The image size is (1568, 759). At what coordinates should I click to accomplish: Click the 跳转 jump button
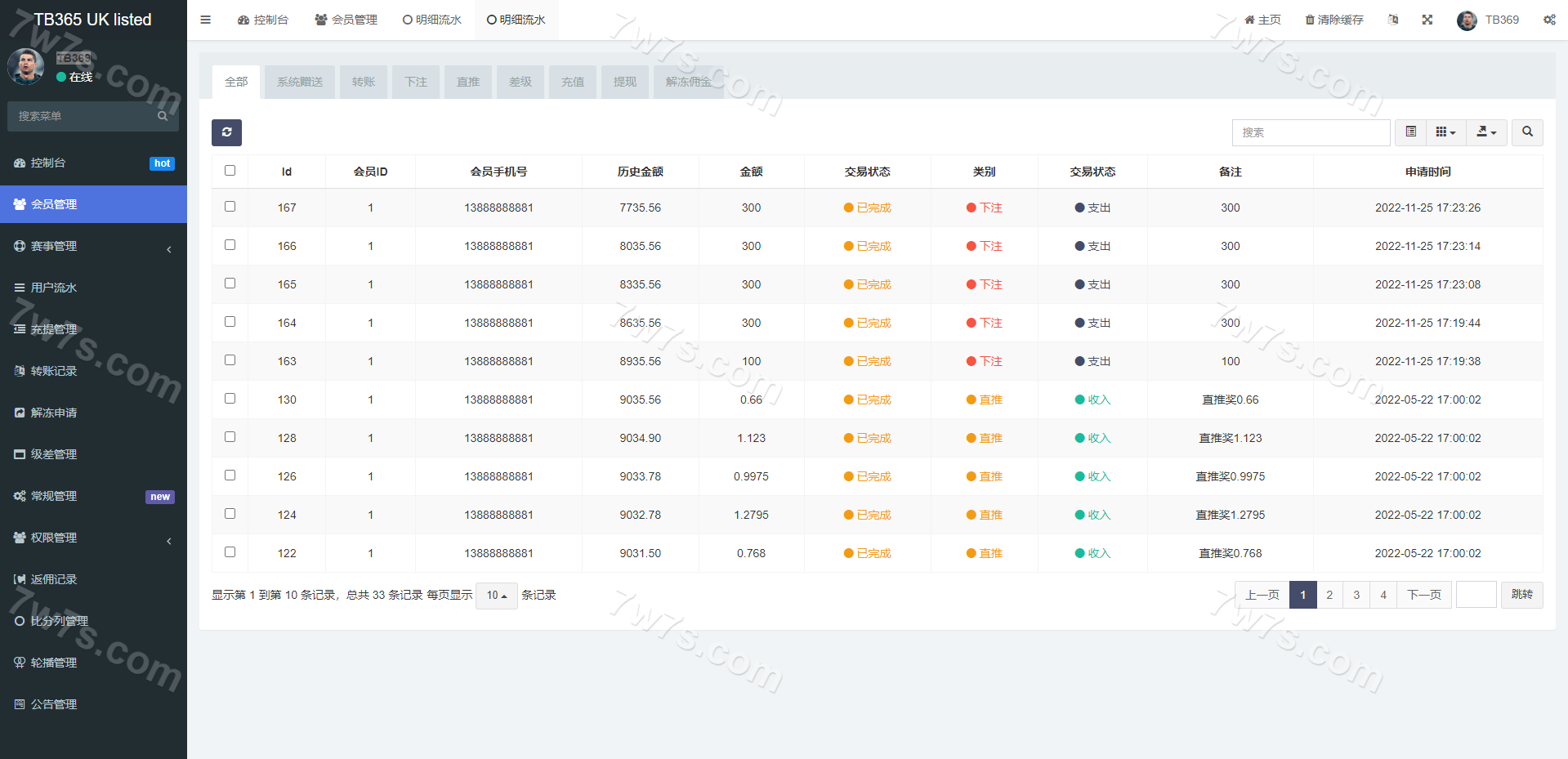pos(1521,595)
